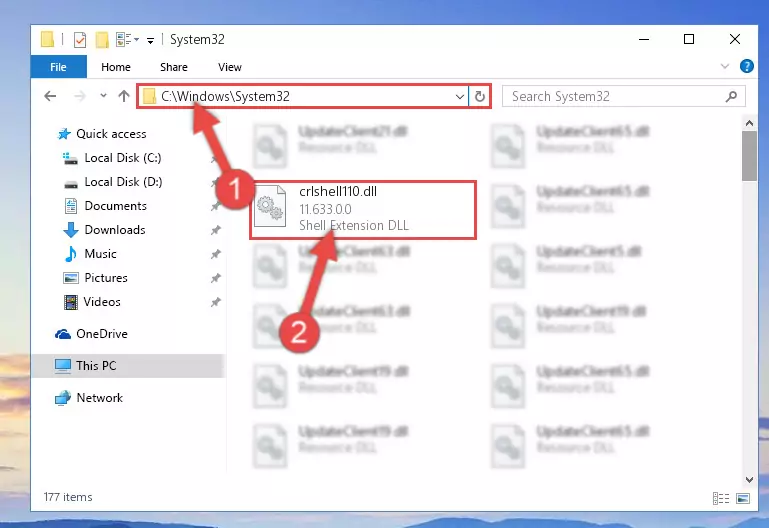This screenshot has width=769, height=528.
Task: Open recent locations dropdown arrow
Action: [103, 96]
